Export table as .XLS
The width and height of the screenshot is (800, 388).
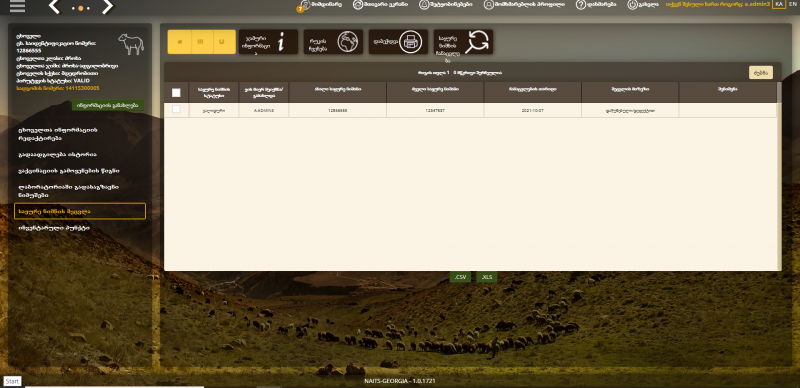click(x=487, y=277)
